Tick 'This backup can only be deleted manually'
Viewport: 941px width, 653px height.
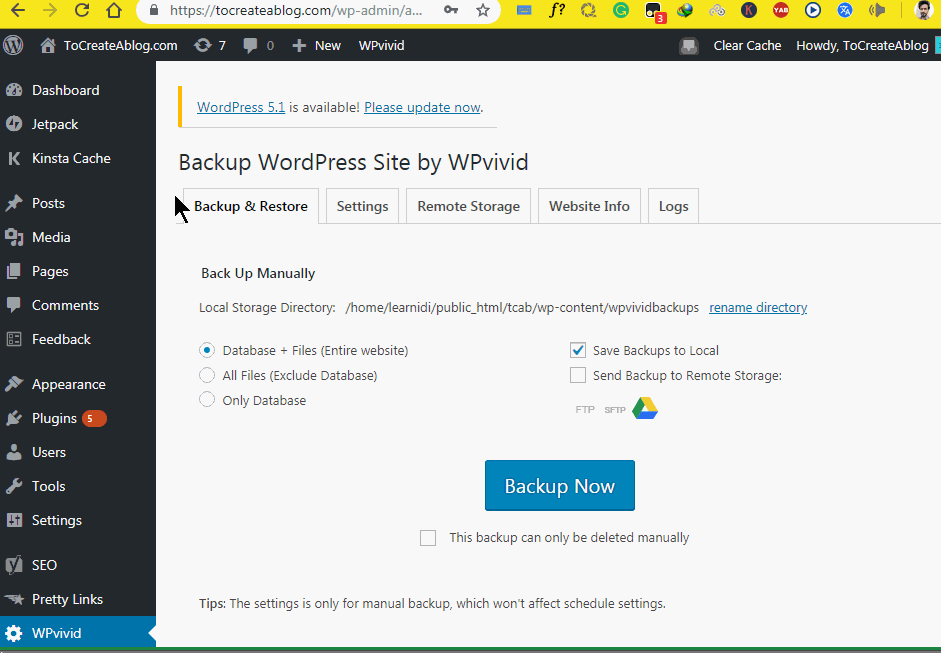click(428, 538)
